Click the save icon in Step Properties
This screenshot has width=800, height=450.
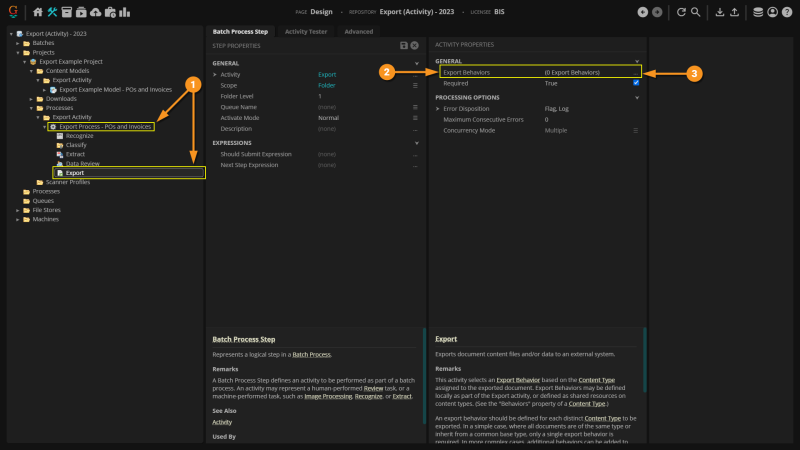pyautogui.click(x=403, y=46)
